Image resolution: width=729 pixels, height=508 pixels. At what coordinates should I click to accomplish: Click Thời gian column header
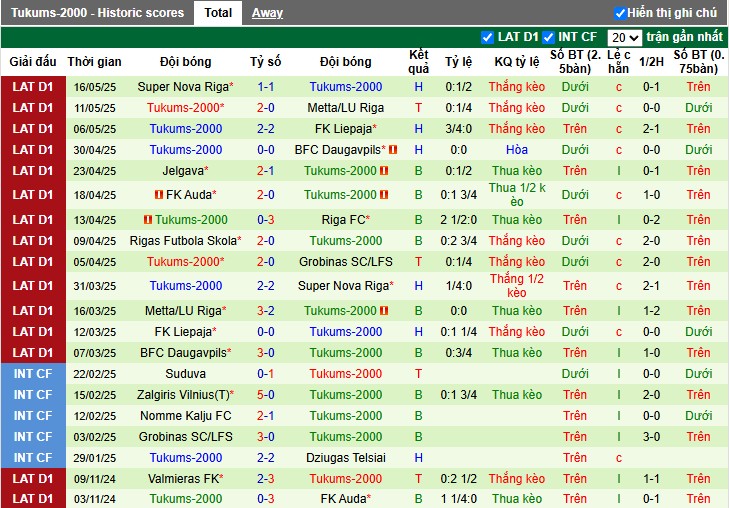pyautogui.click(x=94, y=62)
